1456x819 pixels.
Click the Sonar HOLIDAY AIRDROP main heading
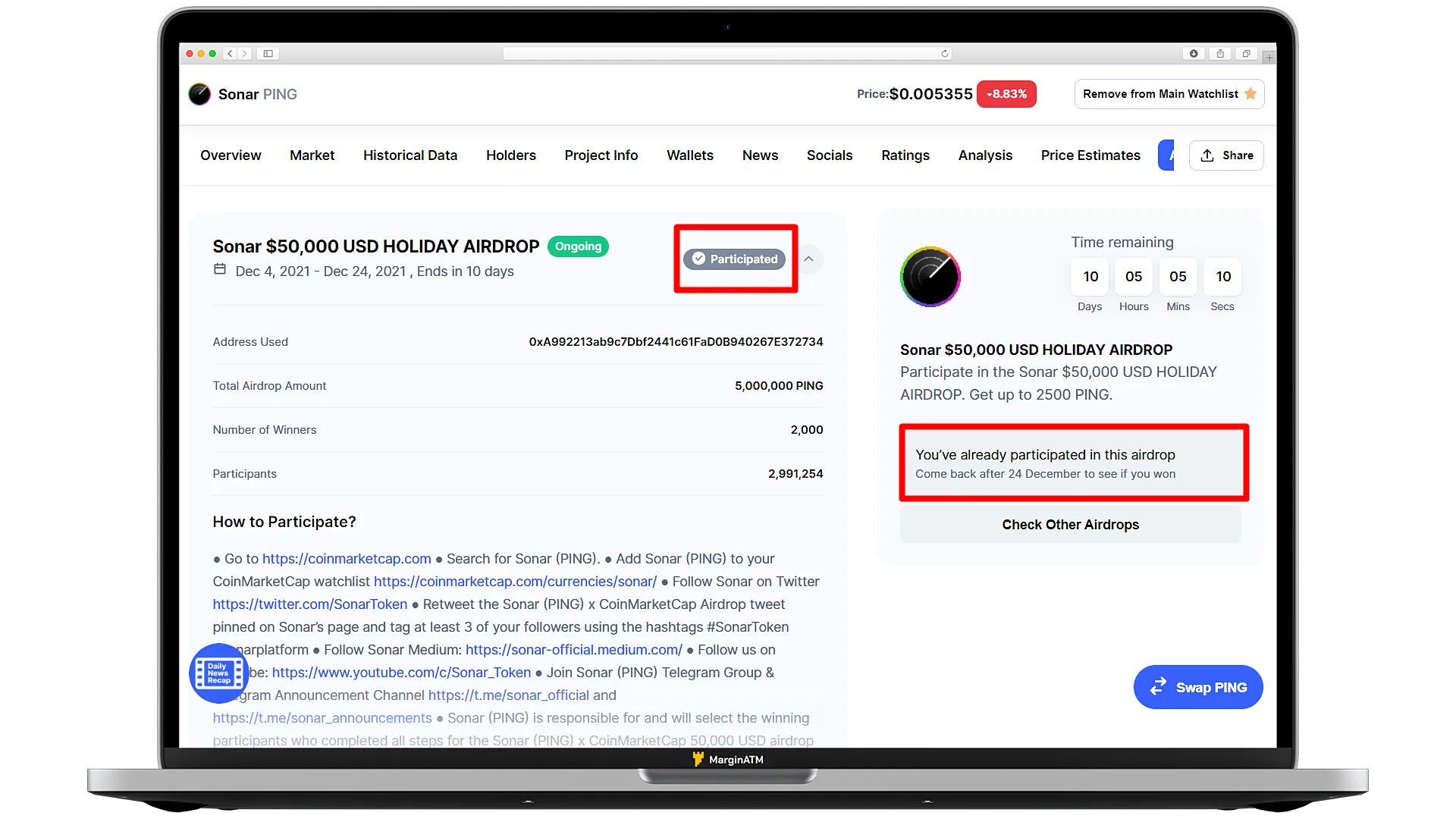(x=376, y=247)
